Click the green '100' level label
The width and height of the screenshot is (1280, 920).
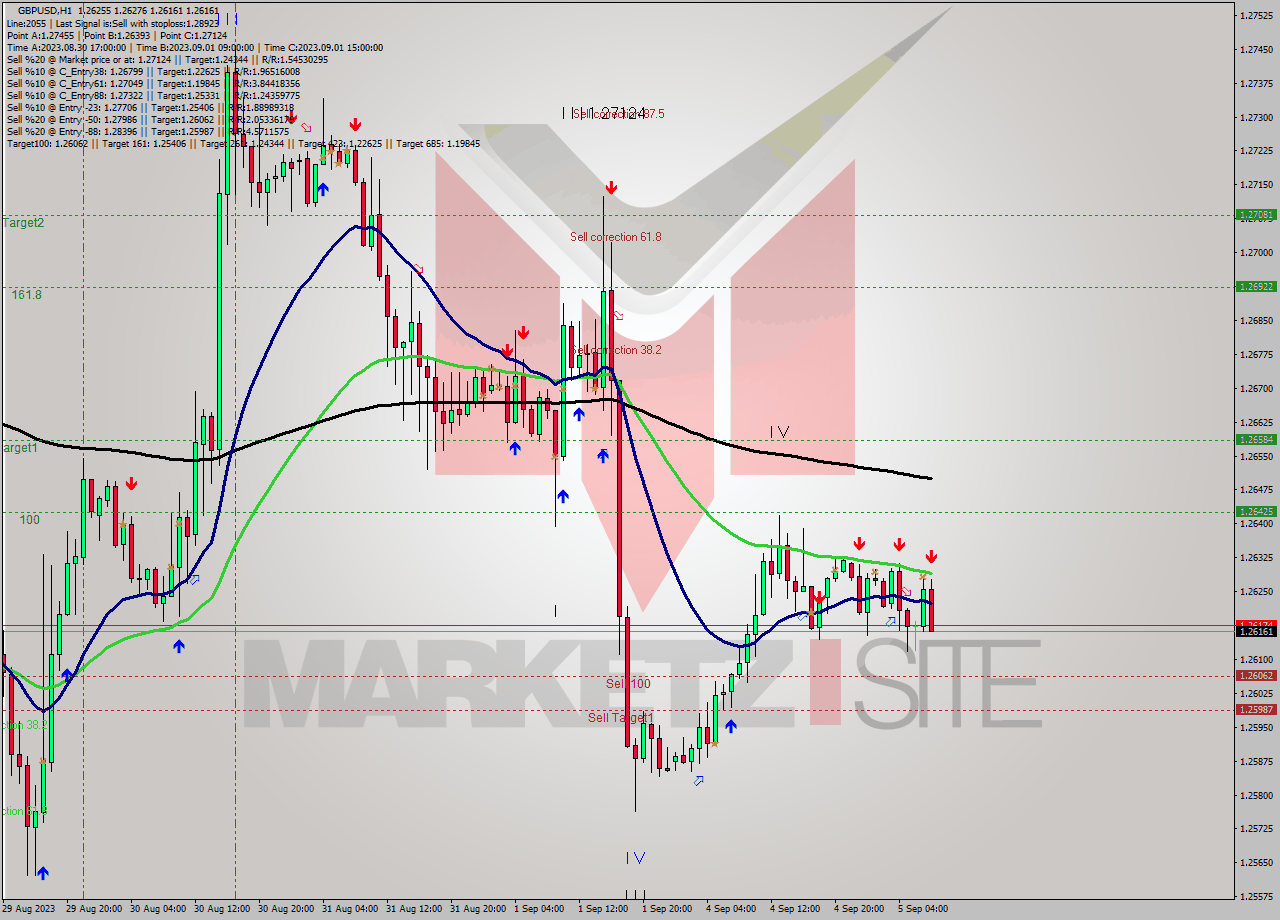pos(30,520)
